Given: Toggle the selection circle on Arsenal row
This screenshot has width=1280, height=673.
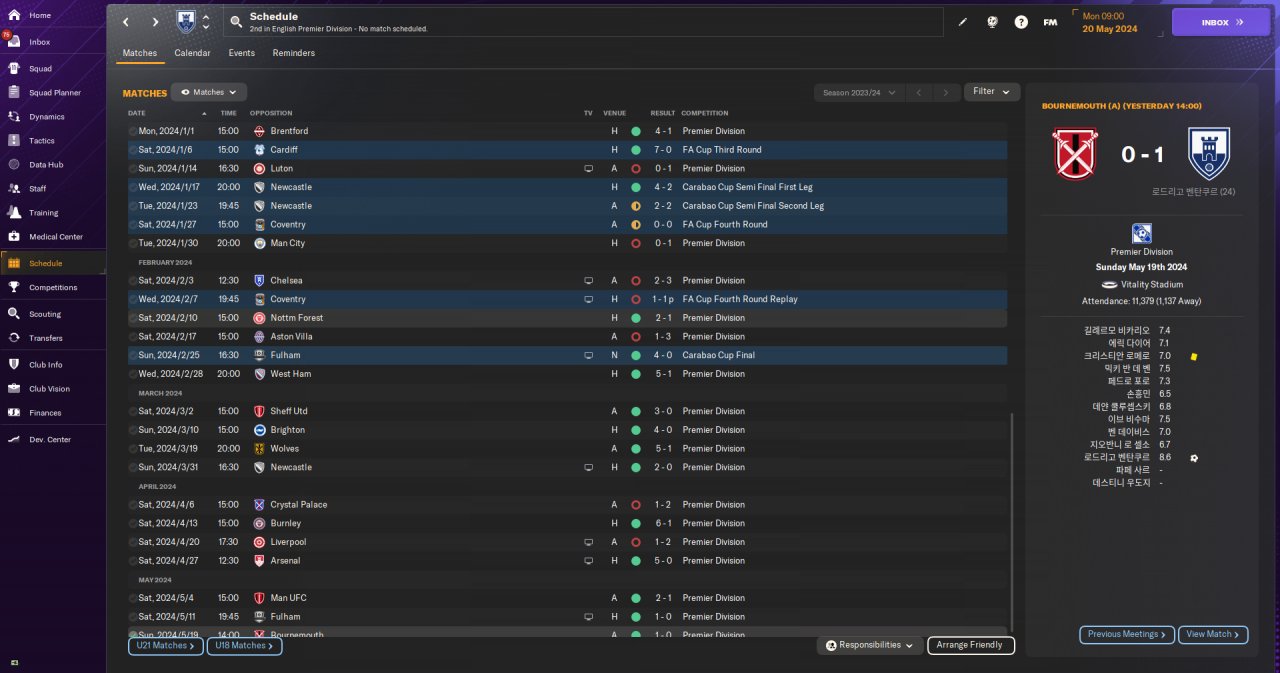Looking at the screenshot, I should (133, 561).
